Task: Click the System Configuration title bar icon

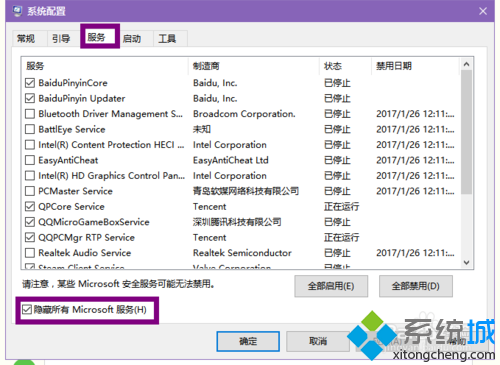Action: 17,11
